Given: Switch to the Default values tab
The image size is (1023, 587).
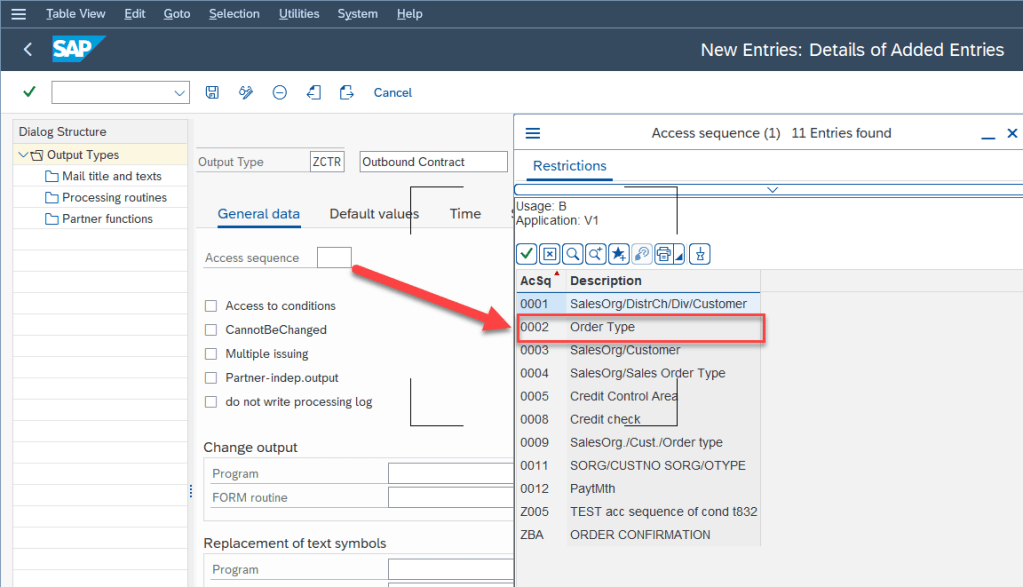Looking at the screenshot, I should (x=374, y=214).
